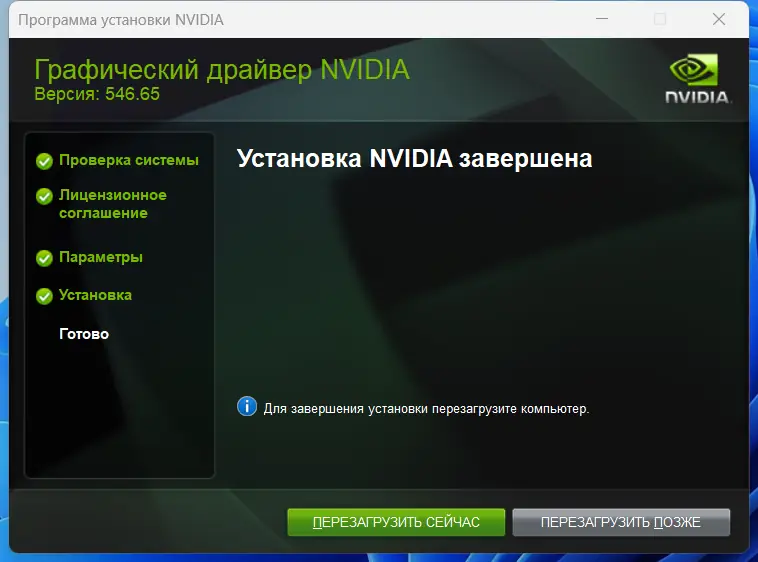
Task: Click Графический драйвер NVIDIA title
Action: click(222, 70)
